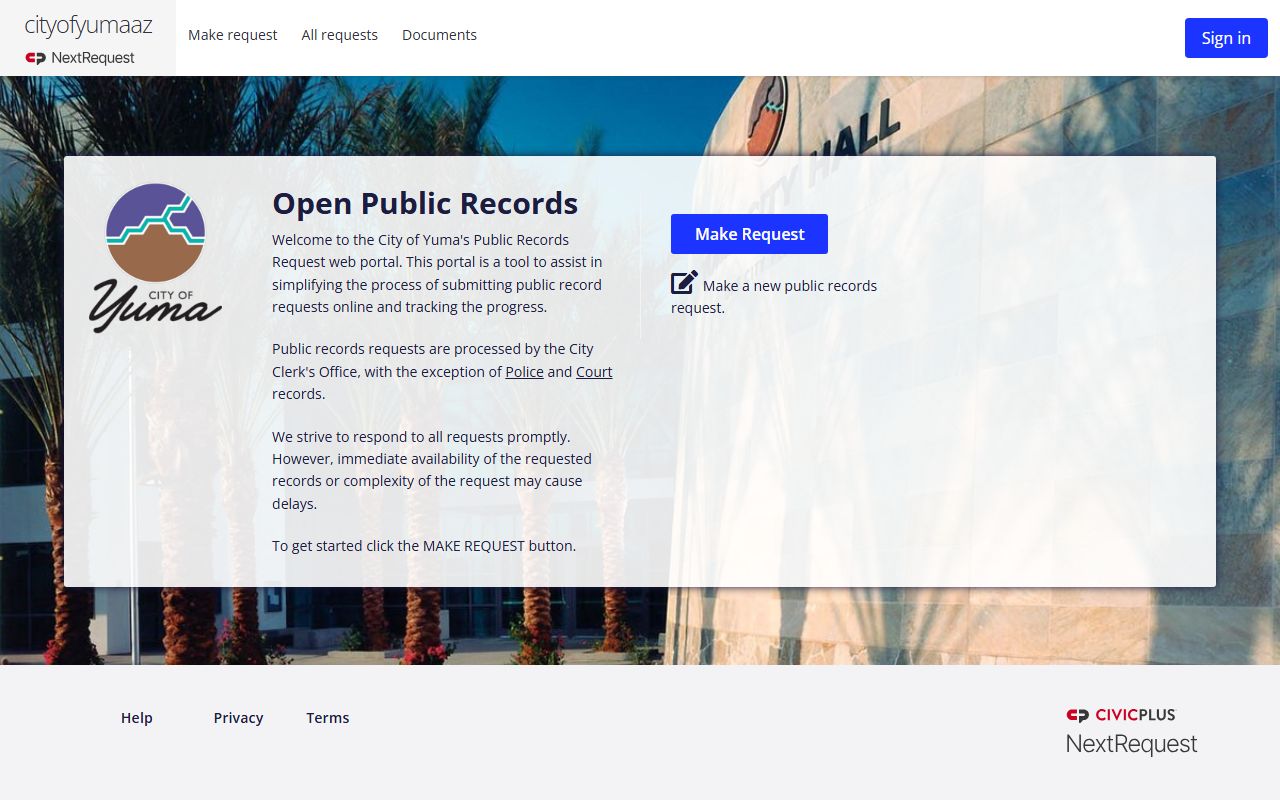
Task: Open the Privacy footer link
Action: click(238, 718)
